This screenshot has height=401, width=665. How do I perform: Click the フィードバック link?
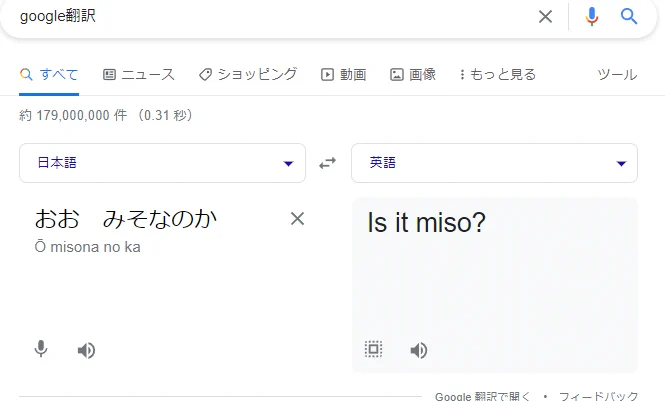(x=598, y=396)
